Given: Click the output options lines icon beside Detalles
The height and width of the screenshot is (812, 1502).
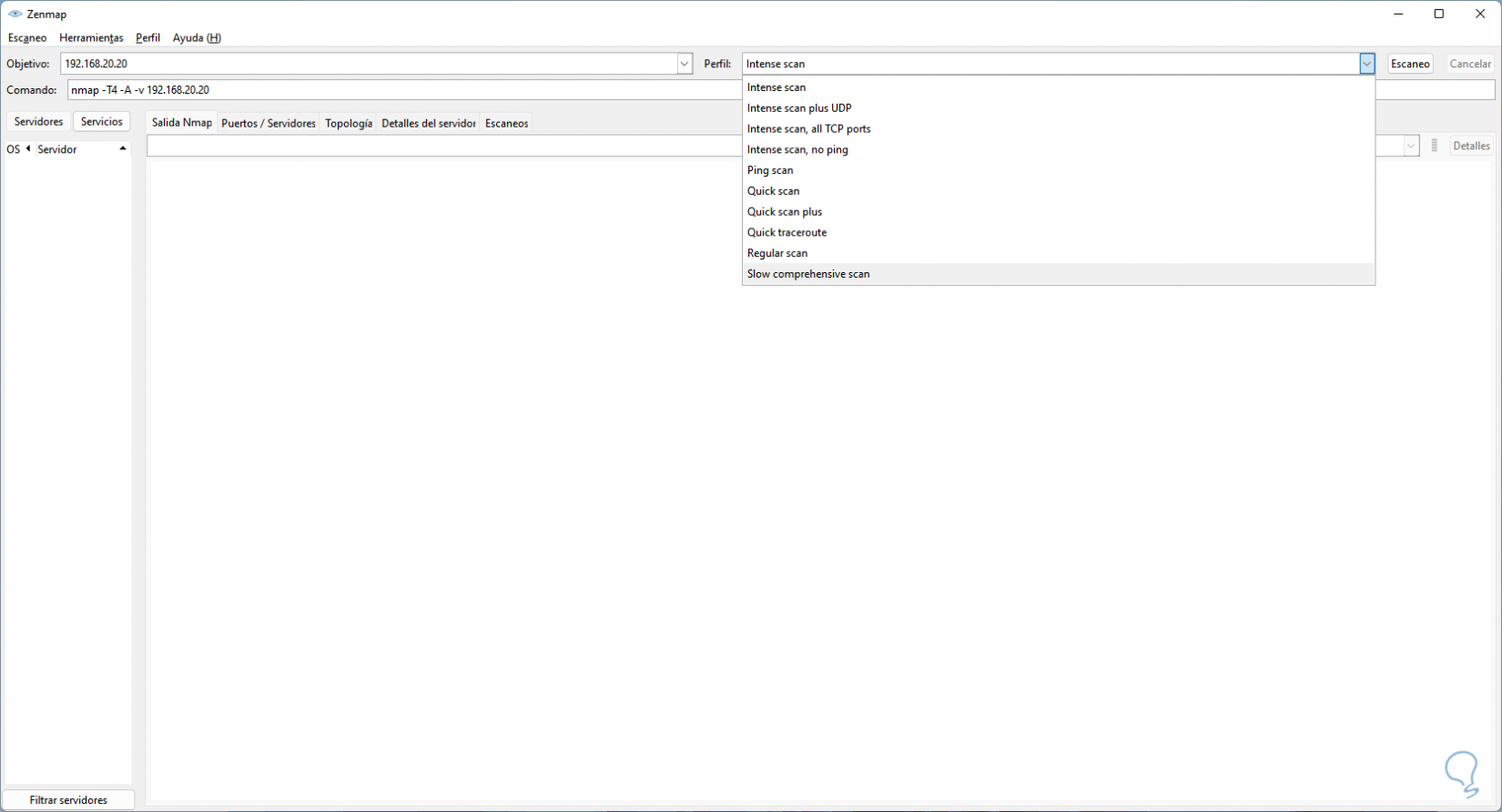Looking at the screenshot, I should 1435,146.
